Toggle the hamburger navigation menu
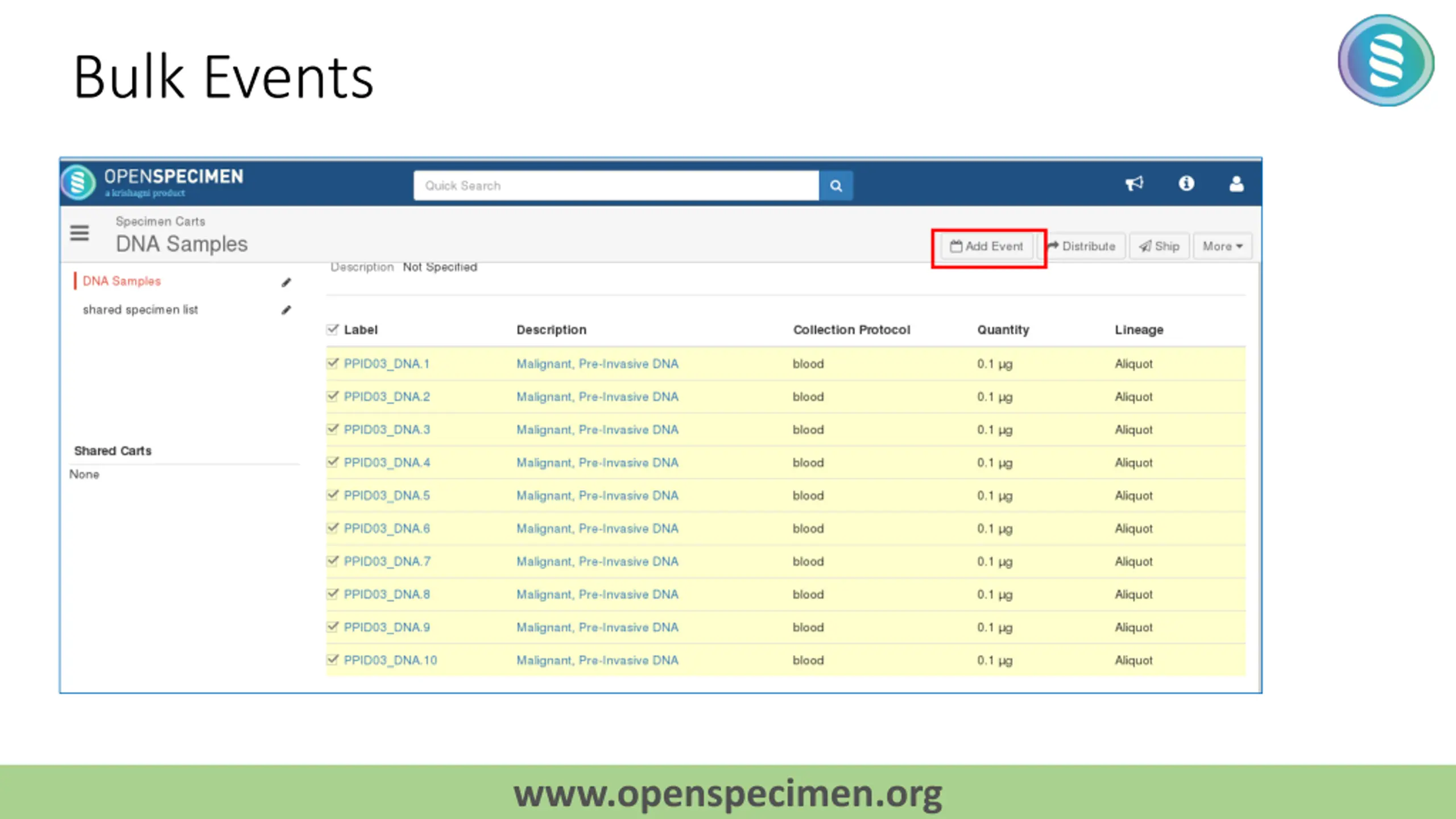Image resolution: width=1456 pixels, height=819 pixels. 80,233
